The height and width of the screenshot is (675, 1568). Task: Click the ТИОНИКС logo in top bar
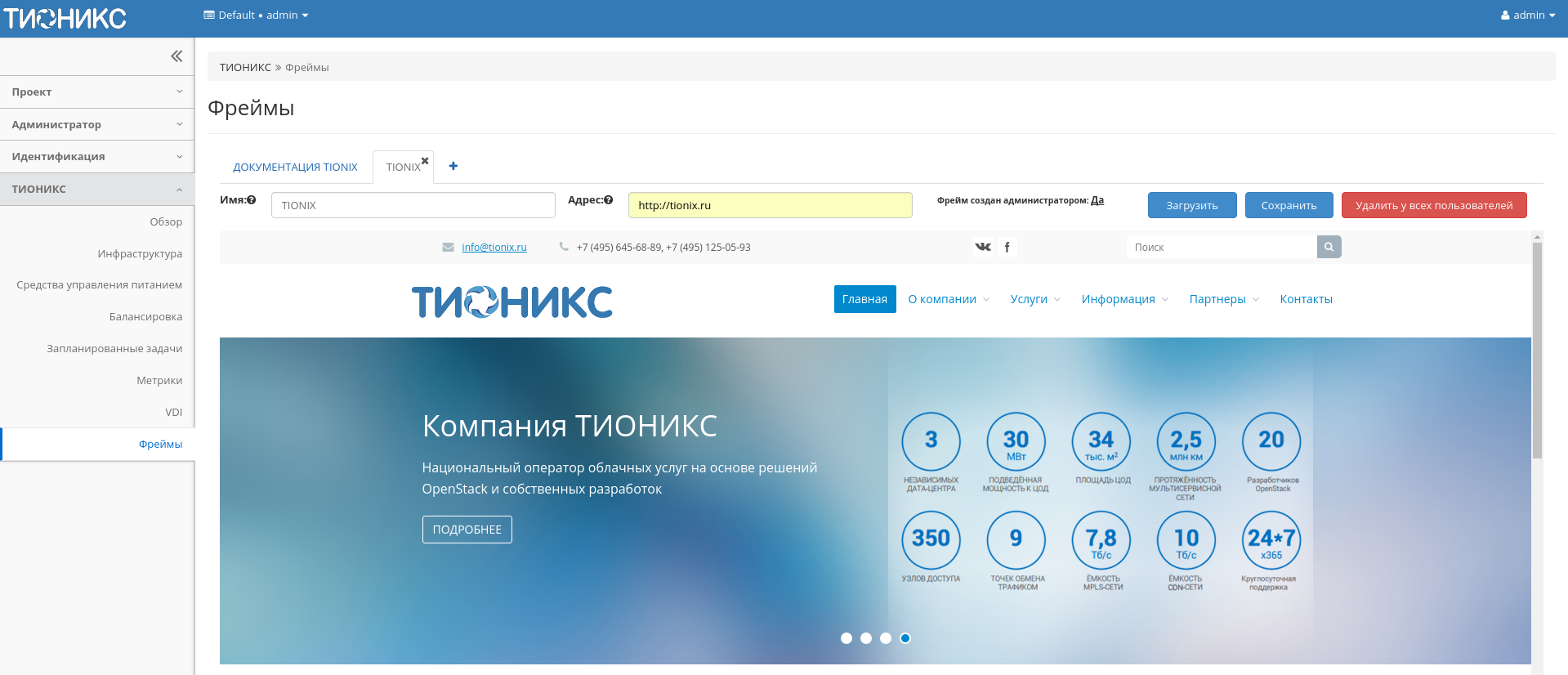point(65,18)
